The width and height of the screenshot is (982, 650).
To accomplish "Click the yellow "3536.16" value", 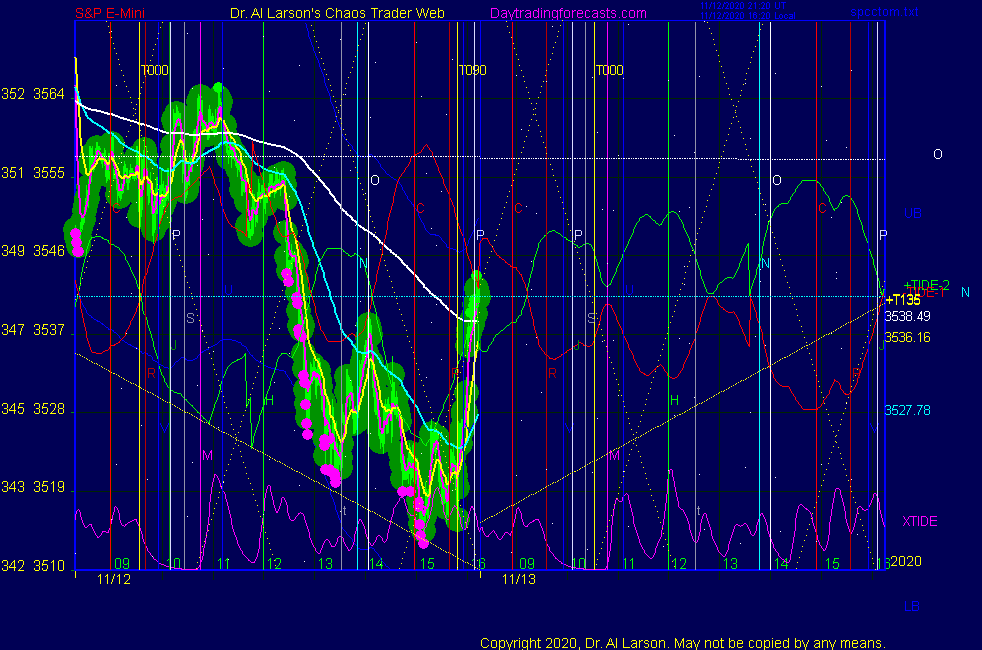I will [907, 338].
